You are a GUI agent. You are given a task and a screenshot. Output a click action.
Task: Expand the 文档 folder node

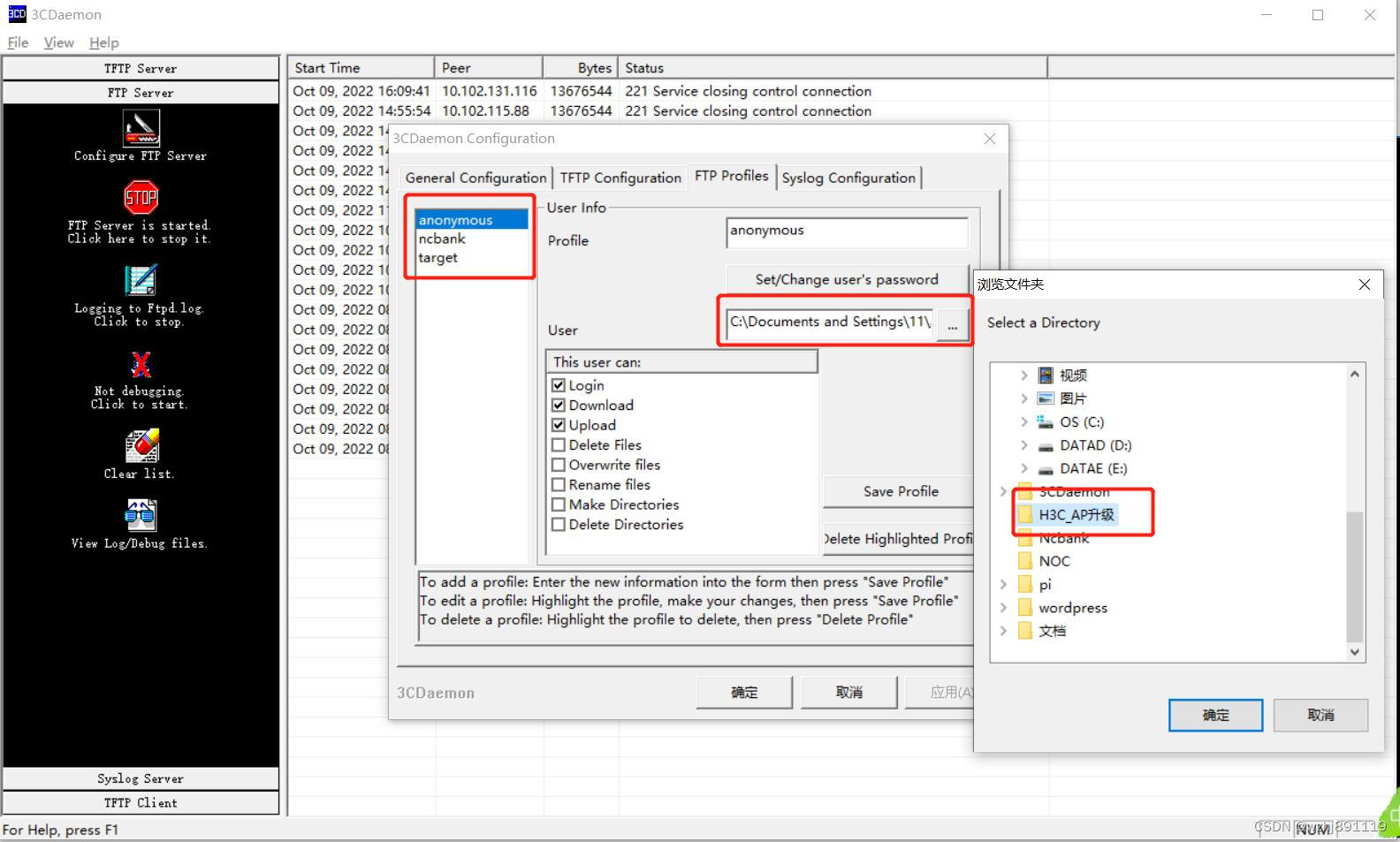1003,631
